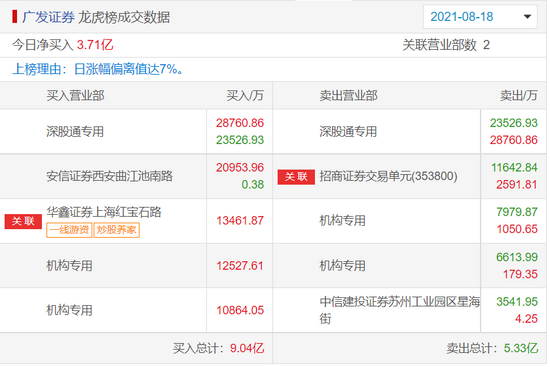Click the 关联 badge beside 华鑫证券
The height and width of the screenshot is (367, 550).
click(23, 221)
